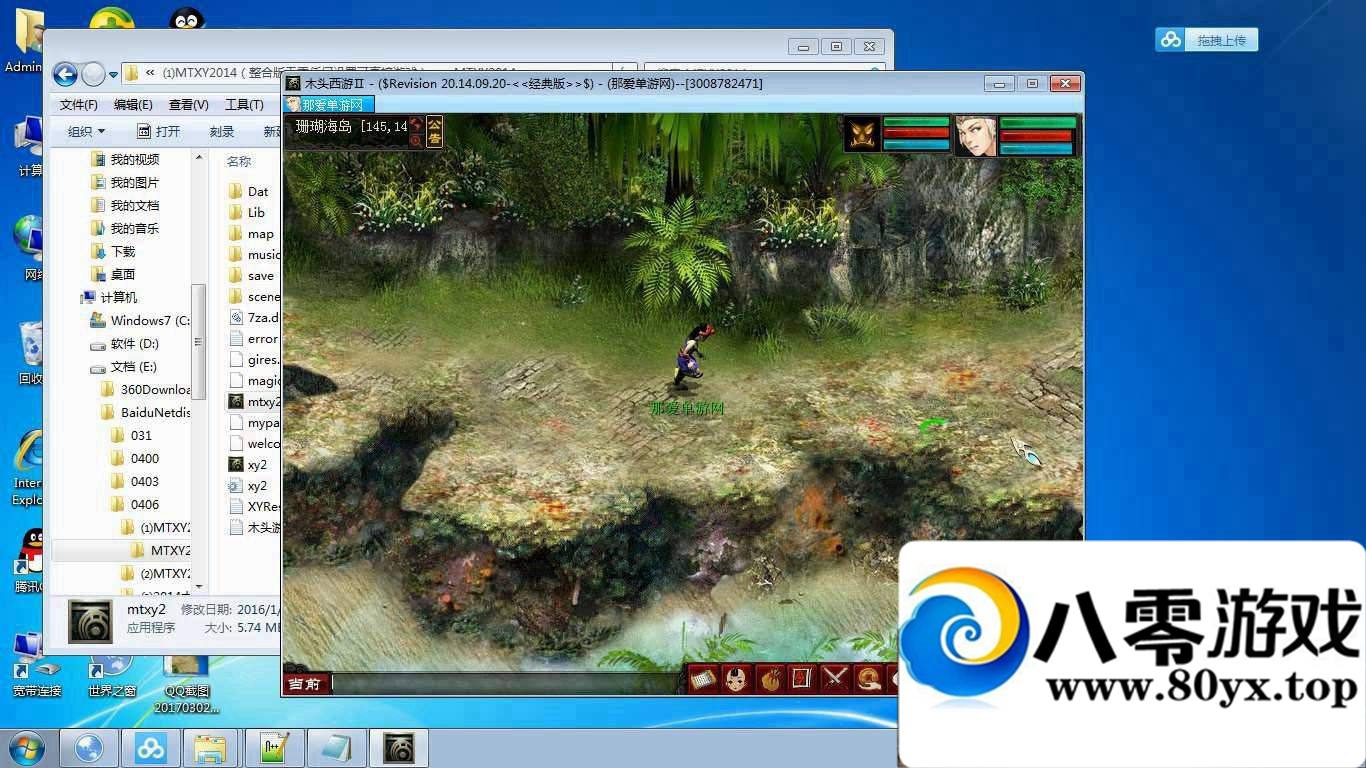The height and width of the screenshot is (768, 1366).
Task: Click nav pane scrollbar up arrow
Action: pos(199,158)
